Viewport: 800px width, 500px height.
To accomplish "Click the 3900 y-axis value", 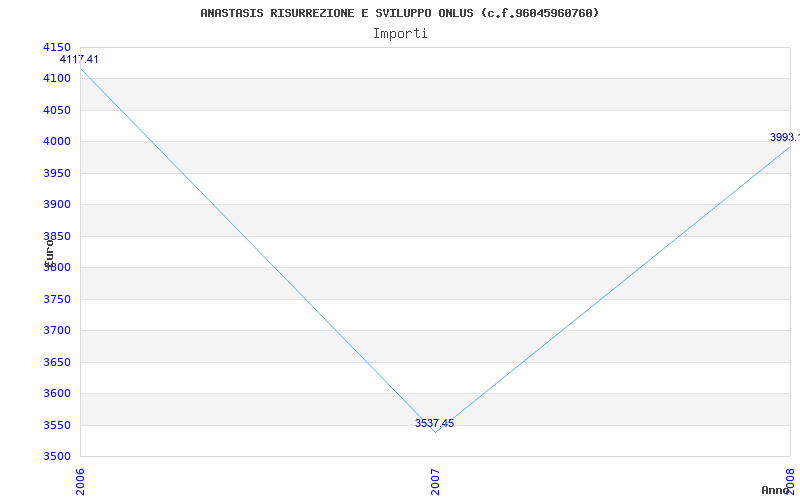I will click(x=56, y=205).
